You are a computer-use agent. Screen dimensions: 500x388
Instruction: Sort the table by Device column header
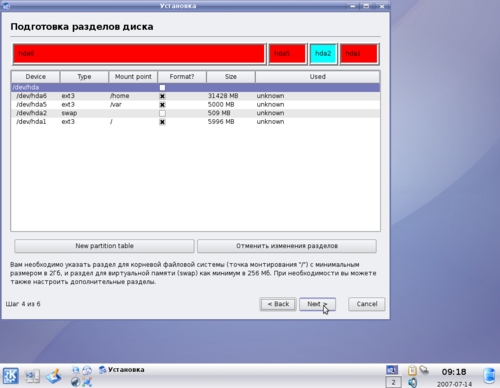click(x=36, y=77)
